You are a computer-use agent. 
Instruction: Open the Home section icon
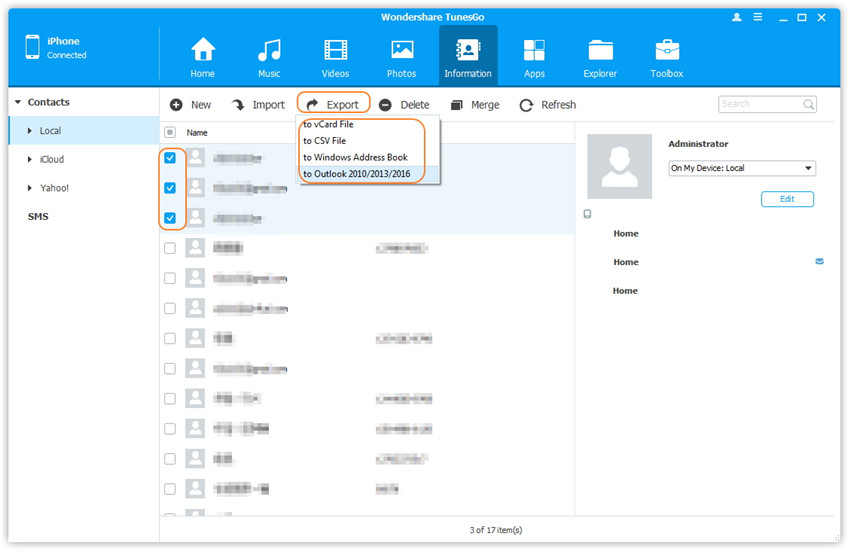(203, 52)
